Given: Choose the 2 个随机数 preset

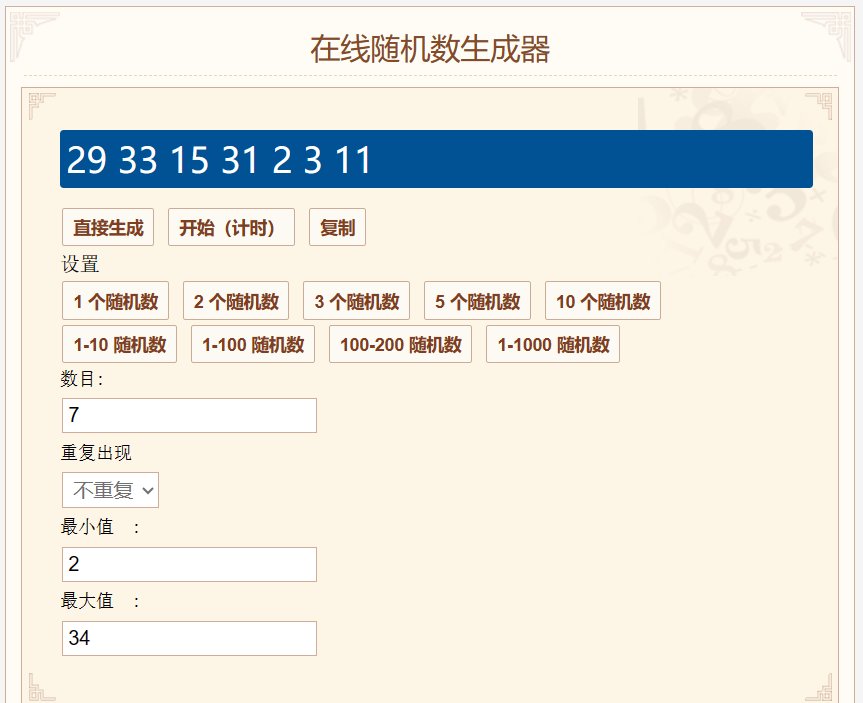Looking at the screenshot, I should click(236, 301).
